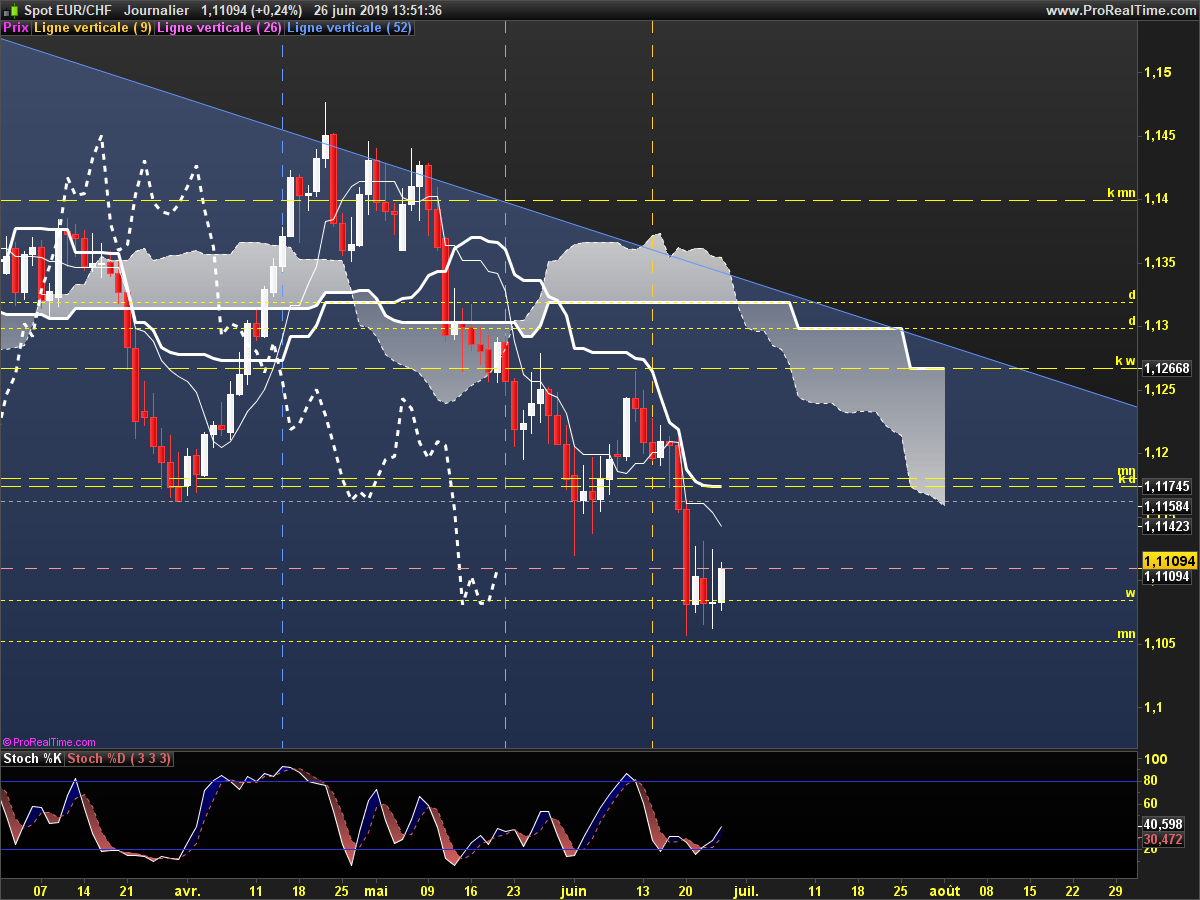
Task: Open the Stoch %D (3 3 3) label
Action: pos(119,759)
